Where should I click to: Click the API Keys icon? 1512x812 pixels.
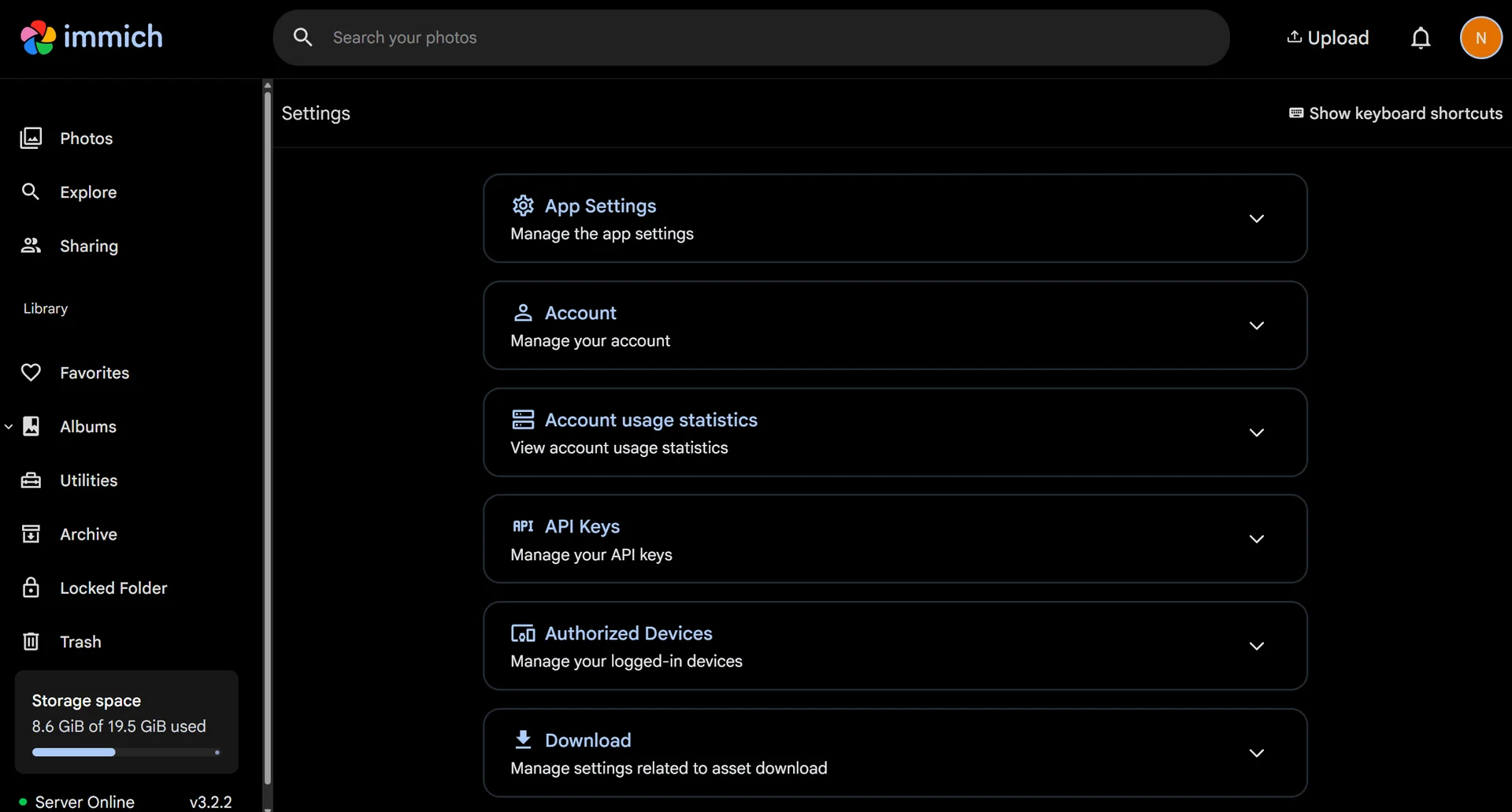(523, 526)
